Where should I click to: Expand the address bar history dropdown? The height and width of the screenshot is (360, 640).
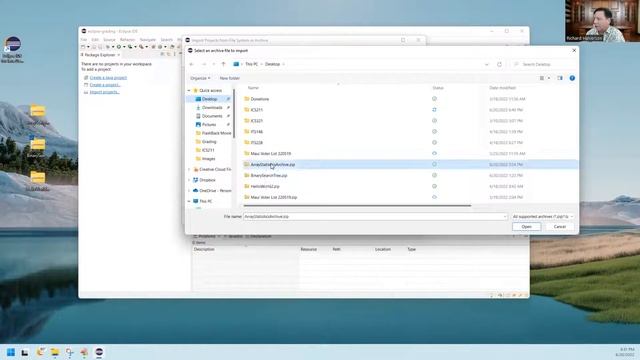(487, 64)
